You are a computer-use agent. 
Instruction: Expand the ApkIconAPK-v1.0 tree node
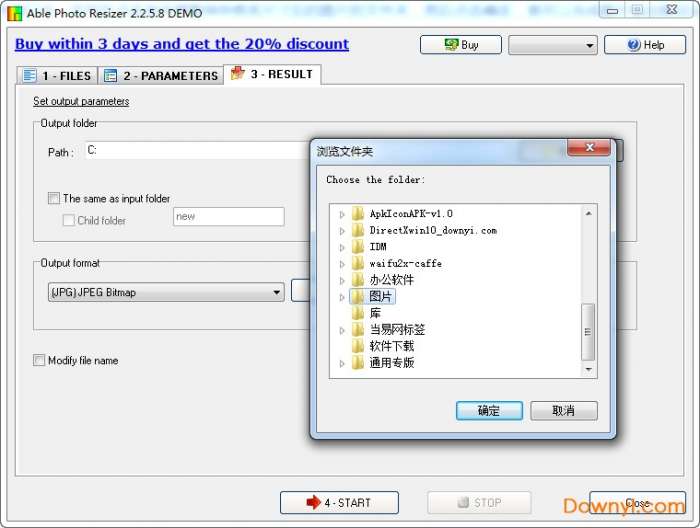click(342, 214)
